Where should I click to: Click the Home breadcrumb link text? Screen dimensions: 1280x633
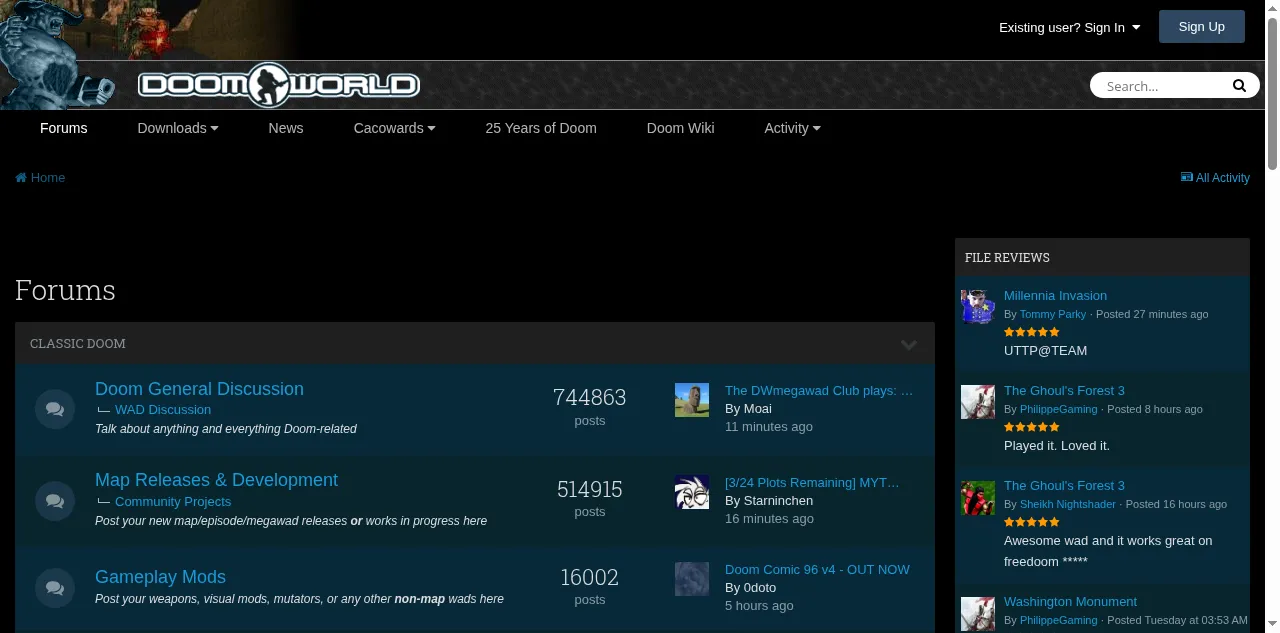point(48,178)
